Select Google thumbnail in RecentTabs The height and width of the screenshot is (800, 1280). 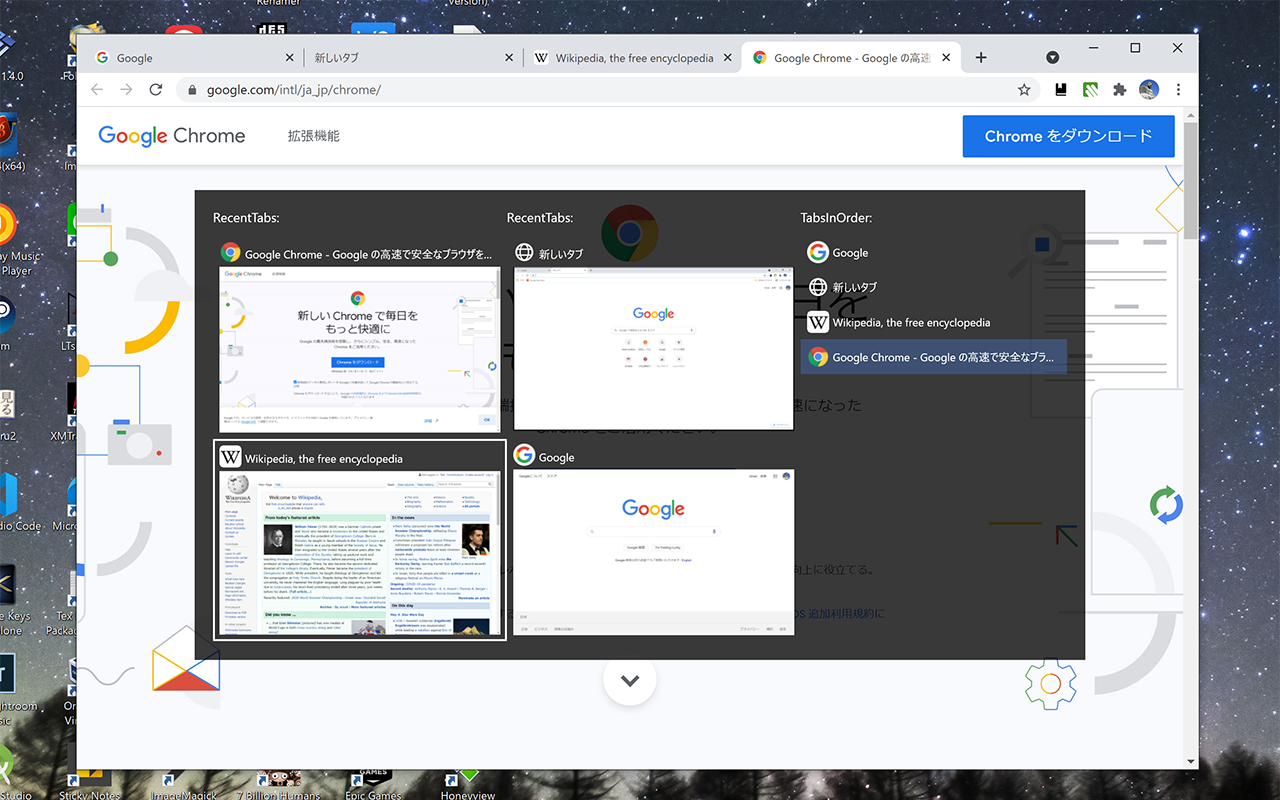point(653,552)
